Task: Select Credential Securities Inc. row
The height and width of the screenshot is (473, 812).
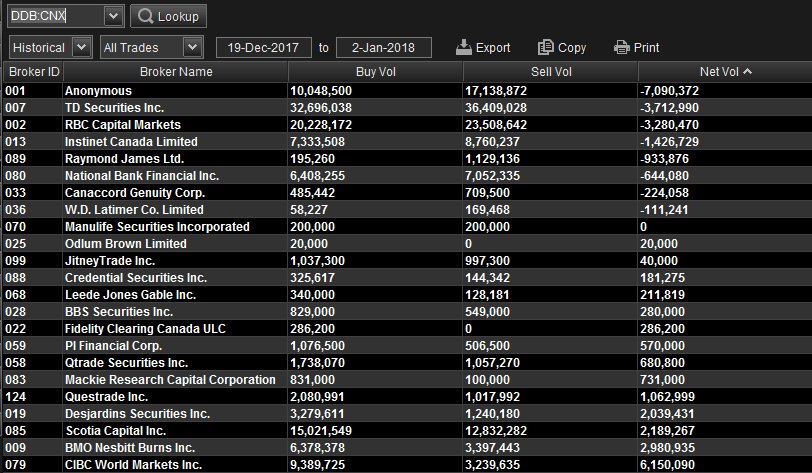Action: tap(407, 278)
